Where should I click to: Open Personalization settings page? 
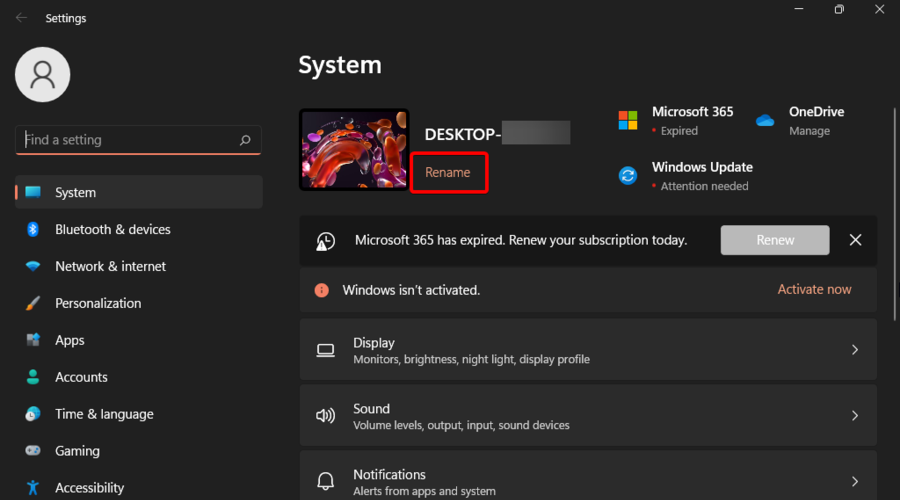pyautogui.click(x=98, y=303)
